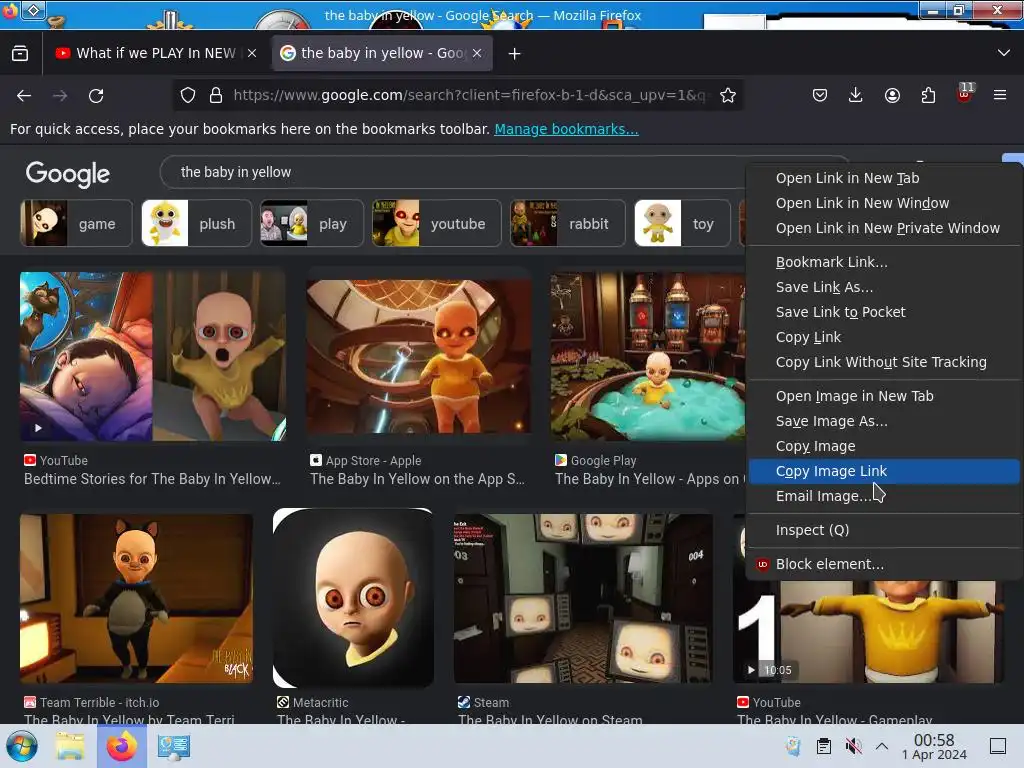Open the tracking protection shield icon
Viewport: 1024px width, 768px height.
coord(188,95)
